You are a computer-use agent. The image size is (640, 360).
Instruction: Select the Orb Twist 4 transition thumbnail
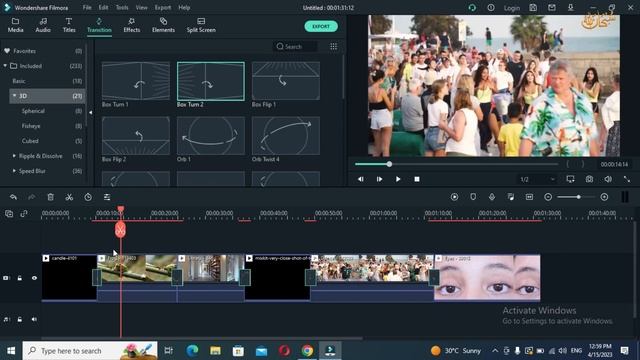[x=286, y=136]
